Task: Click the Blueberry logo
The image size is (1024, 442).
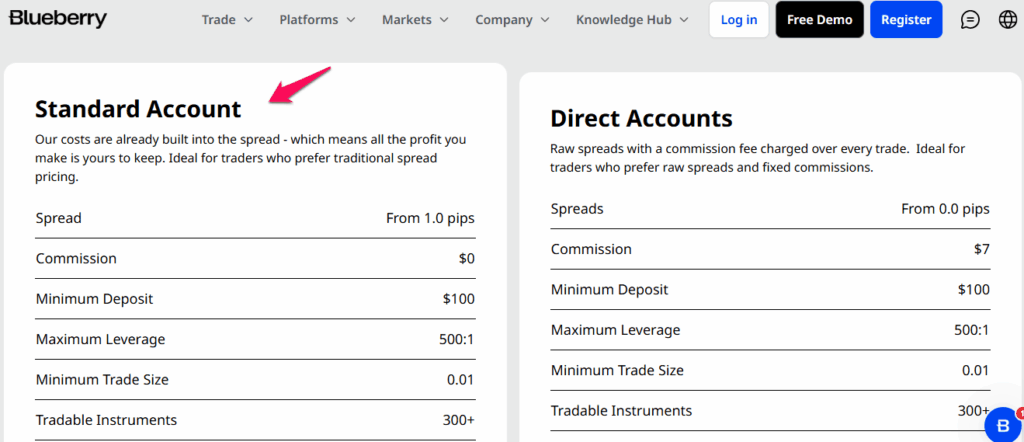Action: 57,19
